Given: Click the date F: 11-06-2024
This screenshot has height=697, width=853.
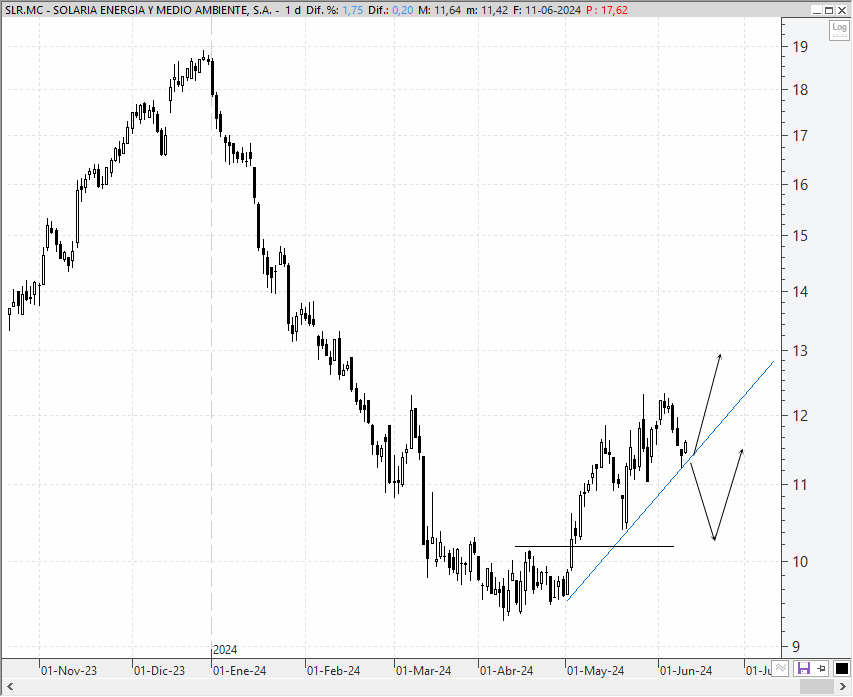Looking at the screenshot, I should [547, 10].
